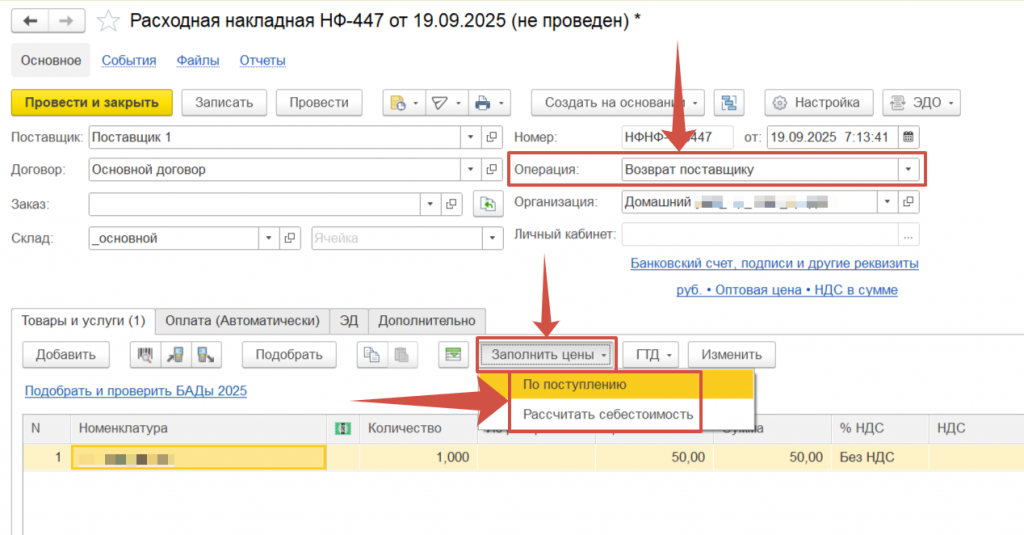Expand the Операция dropdown list
Screen dimensions: 1024x535
[x=908, y=170]
